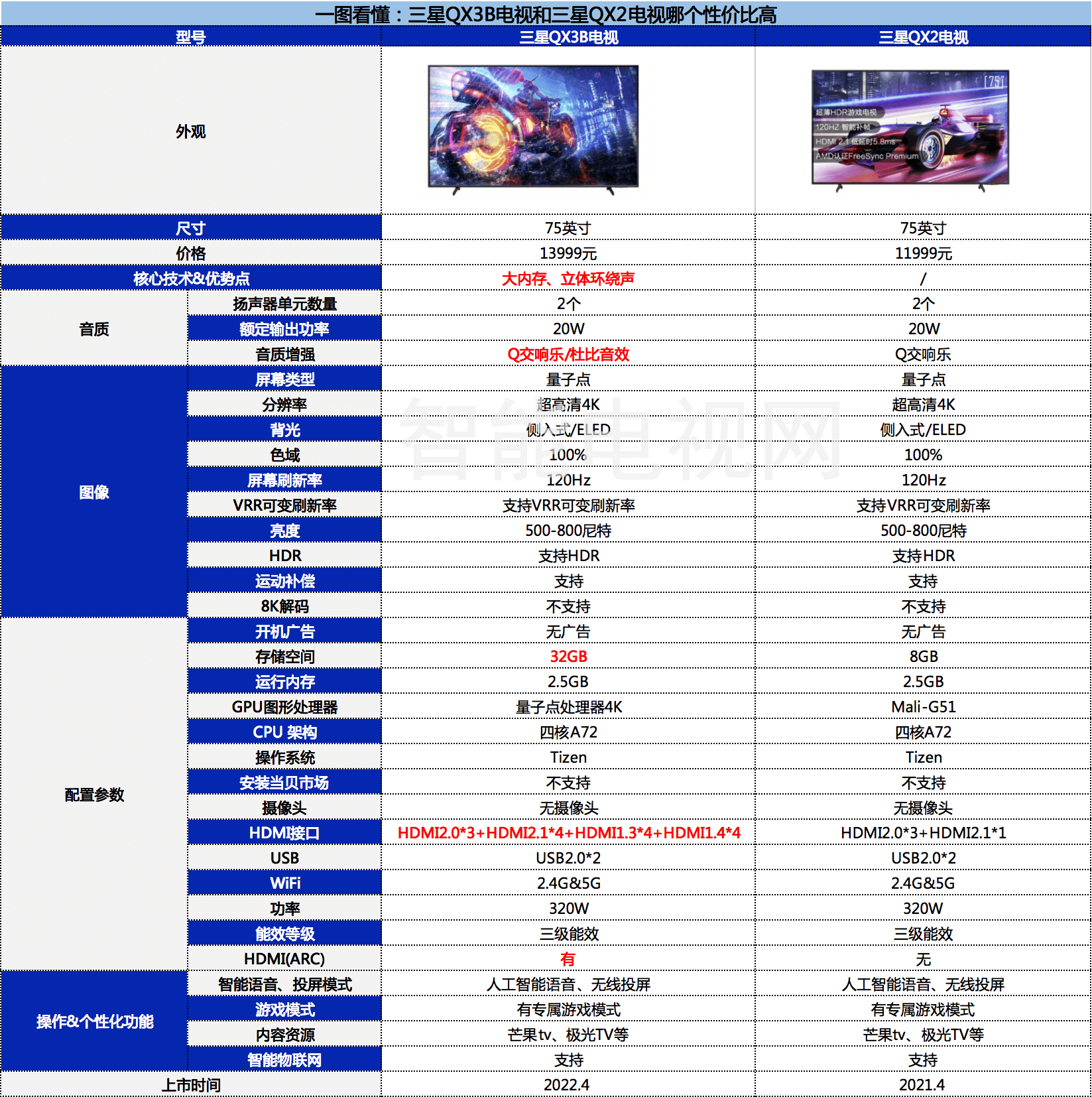Click the 配置参数 category cell
The width and height of the screenshot is (1092, 1097).
point(94,795)
